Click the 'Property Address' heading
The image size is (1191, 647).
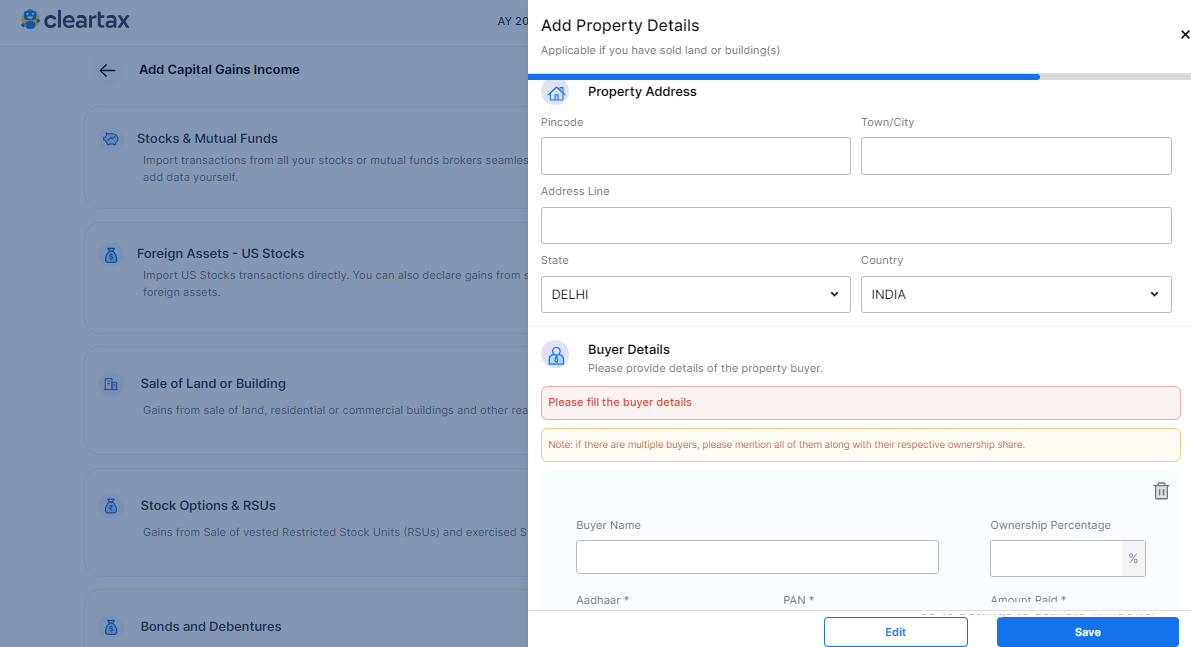click(x=642, y=92)
